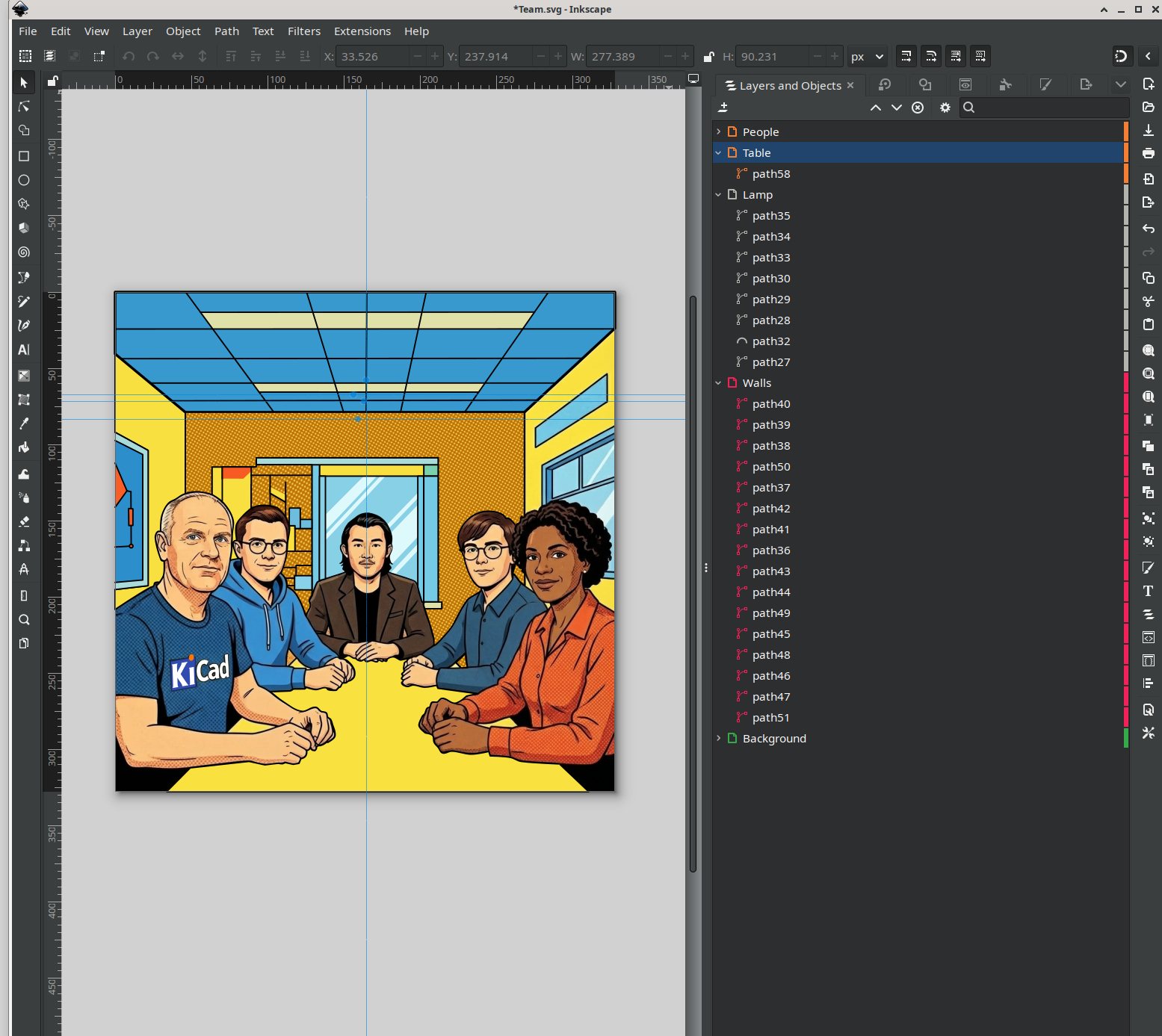Select path58 in the Table layer

pos(770,173)
